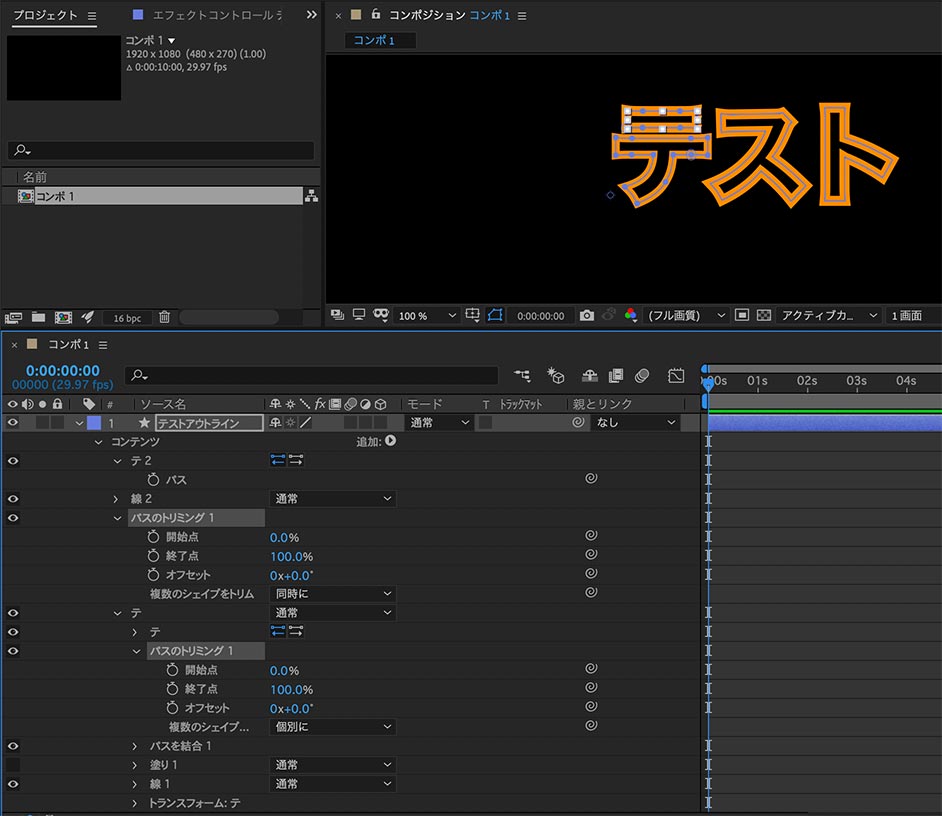
Task: Take a snapshot with the camera icon
Action: coord(587,315)
